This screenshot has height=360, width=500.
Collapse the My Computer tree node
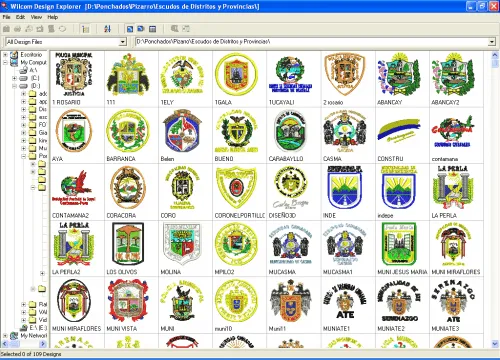[x=5, y=62]
